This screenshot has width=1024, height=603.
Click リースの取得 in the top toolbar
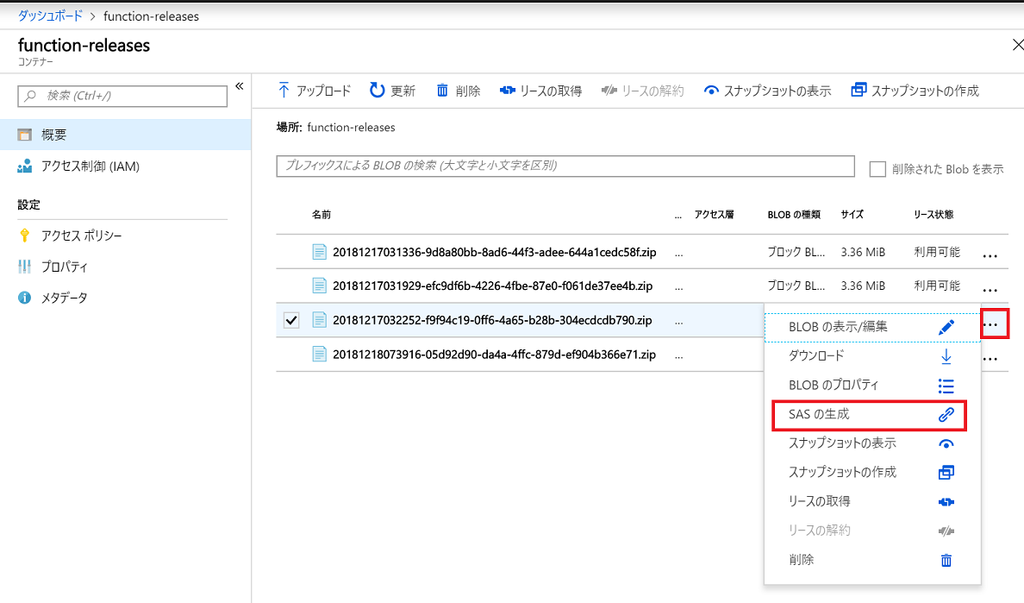click(541, 91)
